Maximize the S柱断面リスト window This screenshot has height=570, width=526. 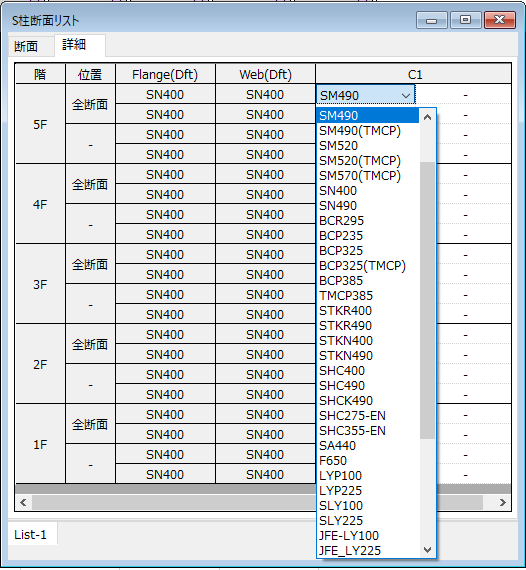click(x=465, y=20)
